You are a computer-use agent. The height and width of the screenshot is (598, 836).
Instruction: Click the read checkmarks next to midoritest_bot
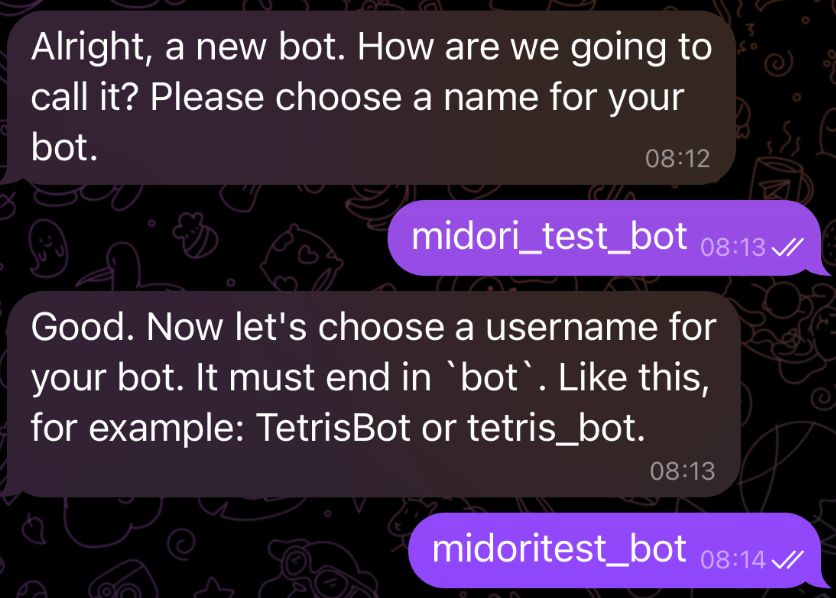(789, 560)
